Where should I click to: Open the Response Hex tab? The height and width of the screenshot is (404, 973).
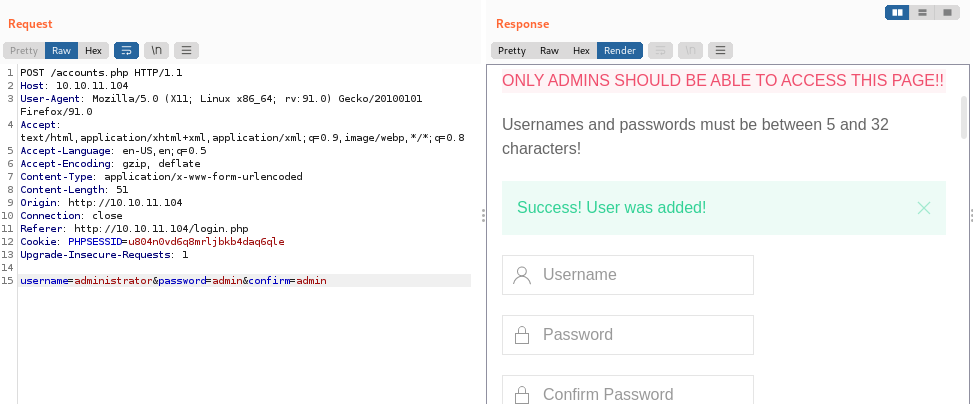pyautogui.click(x=581, y=51)
